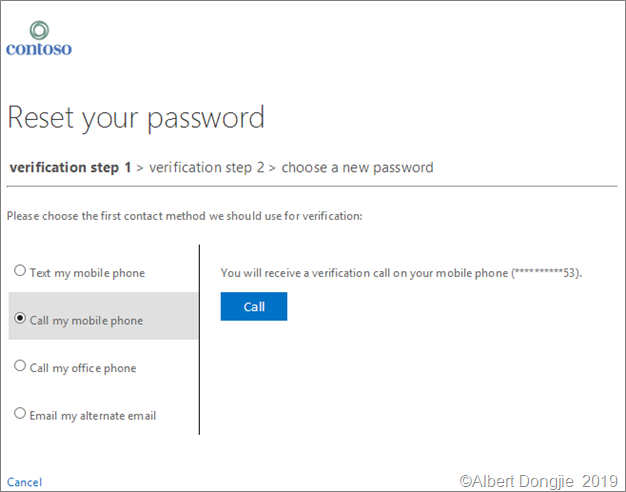The height and width of the screenshot is (492, 626).
Task: Enable the Email my alternate email radio button
Action: (20, 413)
